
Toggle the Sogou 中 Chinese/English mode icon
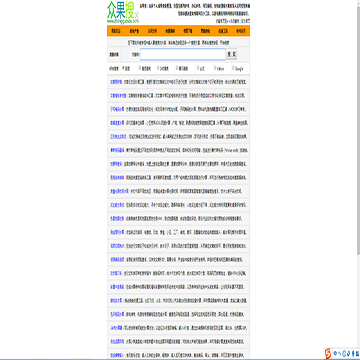335,353
